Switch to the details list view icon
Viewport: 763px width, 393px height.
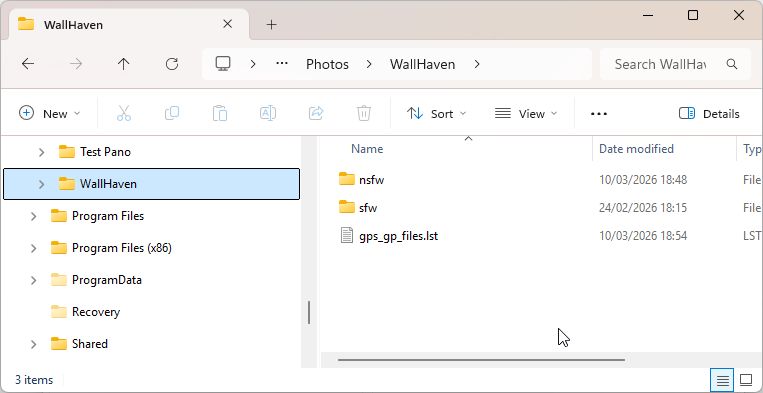click(723, 380)
